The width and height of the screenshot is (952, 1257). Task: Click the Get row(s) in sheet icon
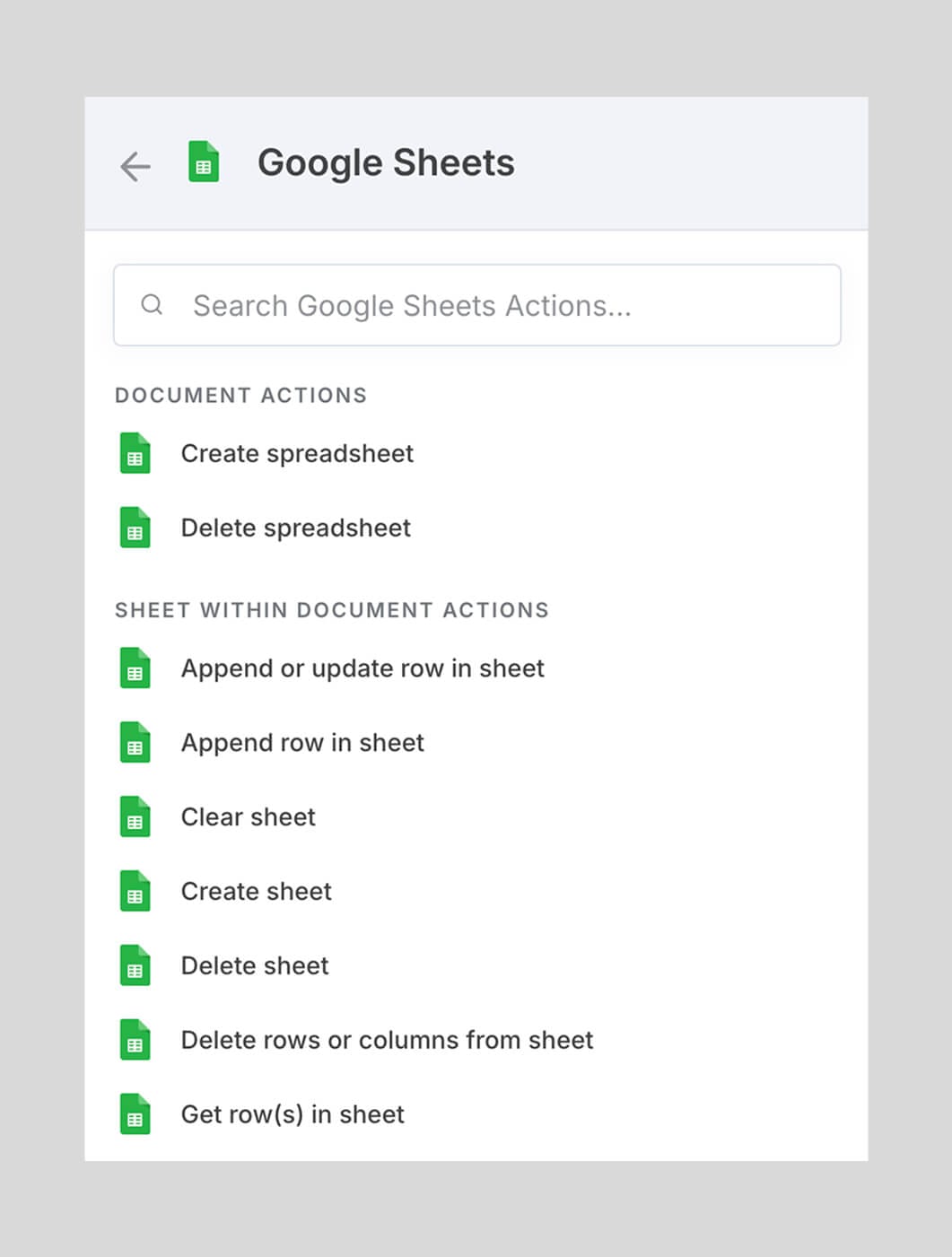point(134,1115)
